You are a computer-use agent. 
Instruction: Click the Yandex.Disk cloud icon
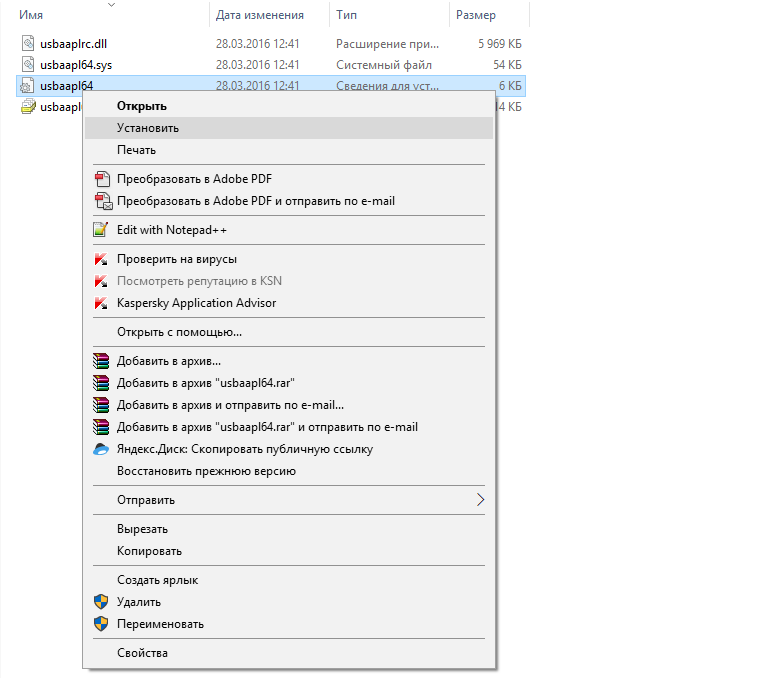(x=100, y=449)
